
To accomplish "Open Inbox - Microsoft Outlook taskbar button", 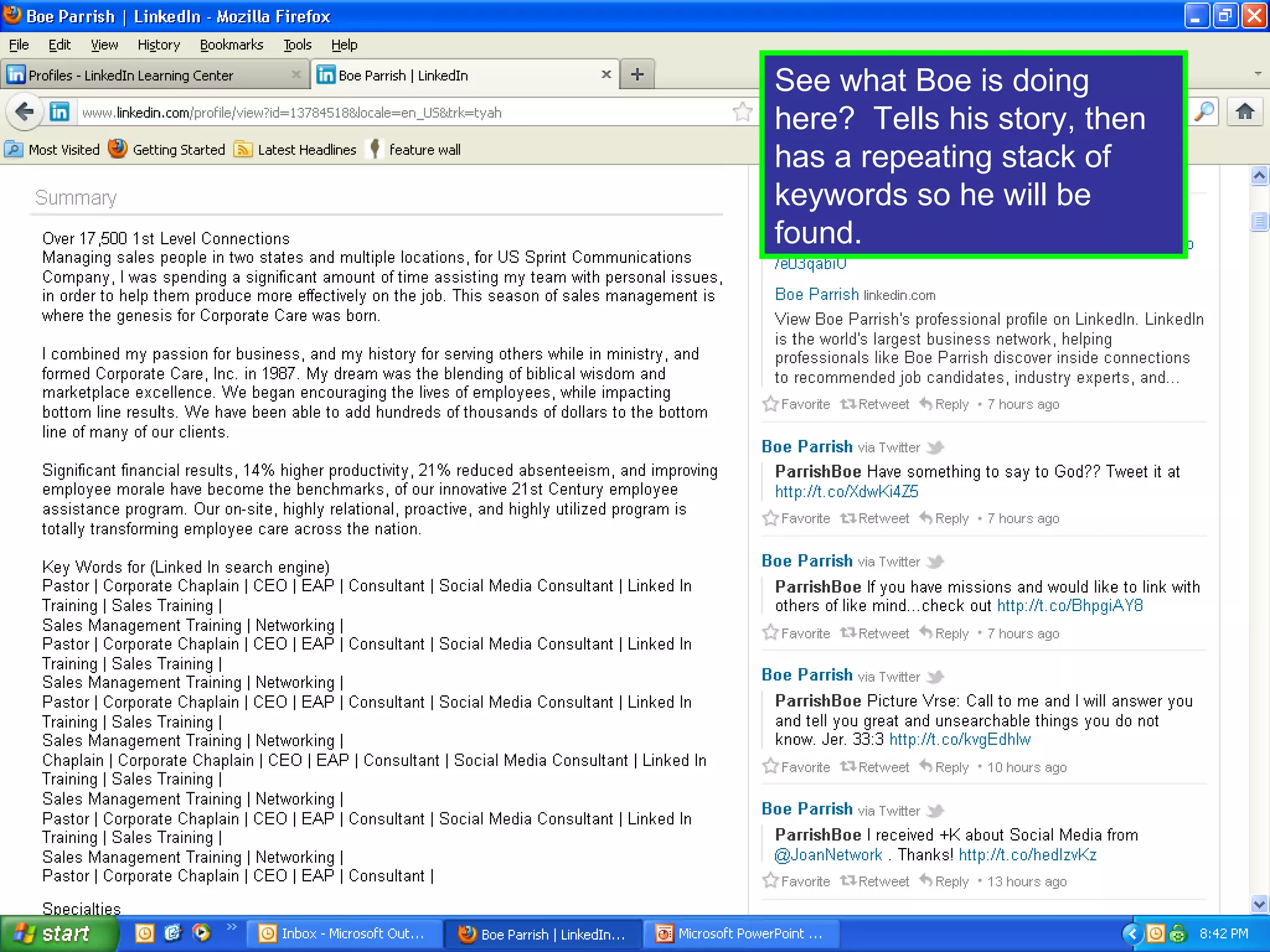I will [345, 933].
